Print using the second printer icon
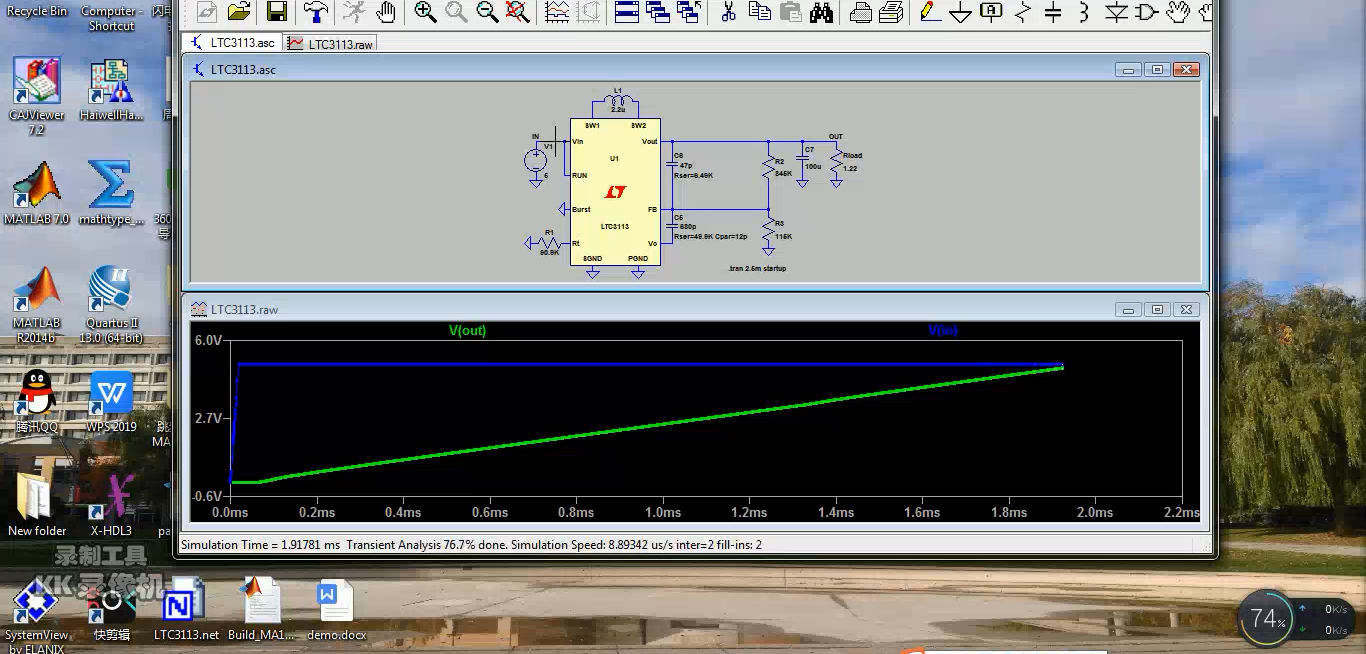The height and width of the screenshot is (654, 1366). pyautogui.click(x=891, y=12)
